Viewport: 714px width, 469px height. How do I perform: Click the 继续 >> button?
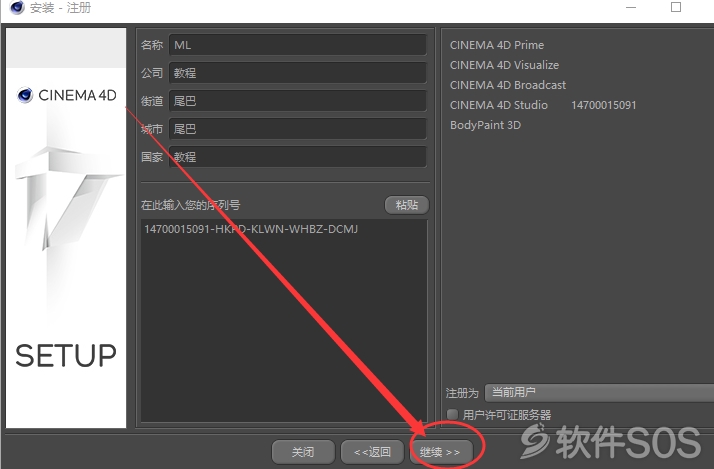(x=440, y=452)
